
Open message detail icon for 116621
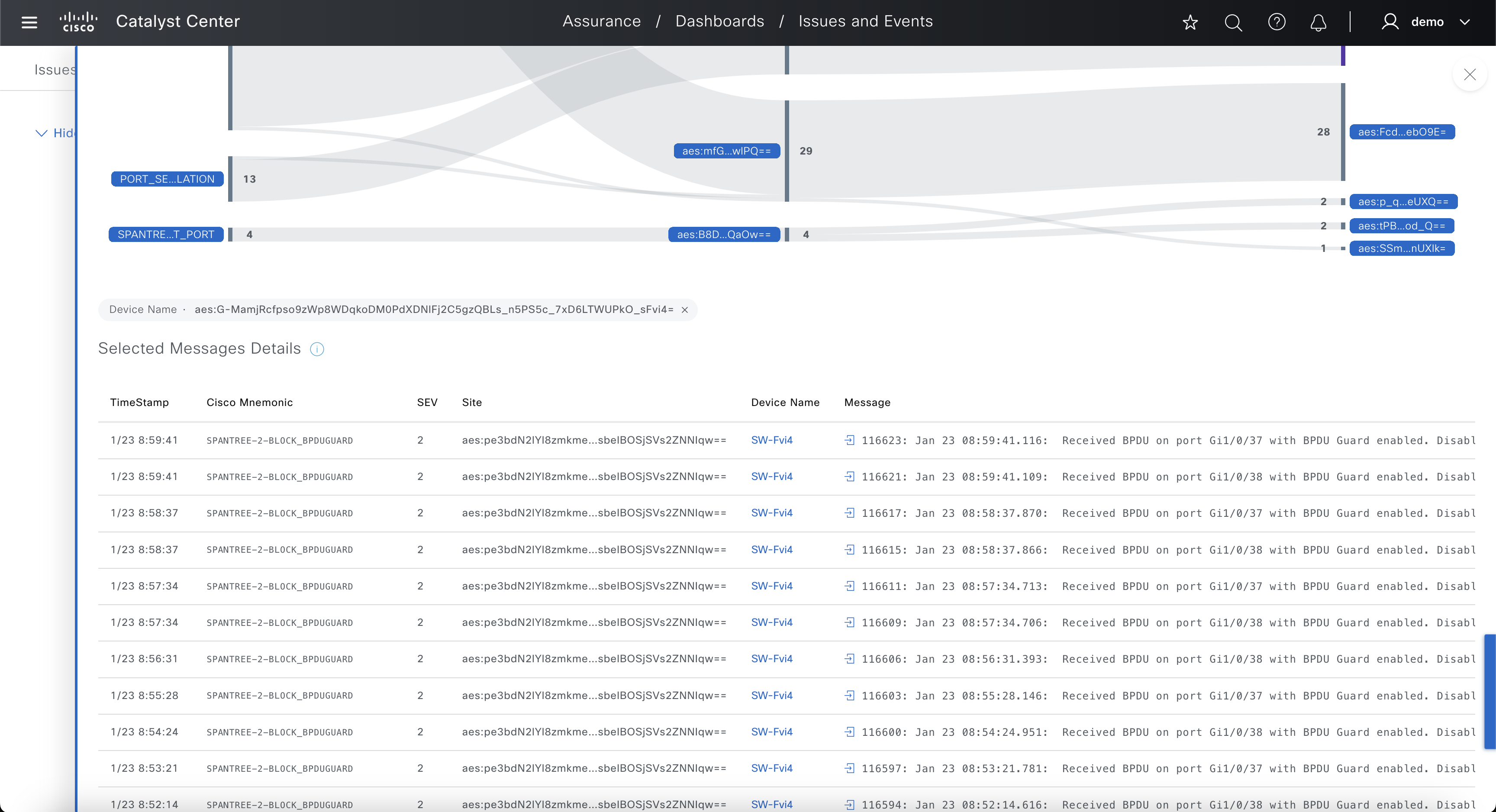(x=850, y=477)
